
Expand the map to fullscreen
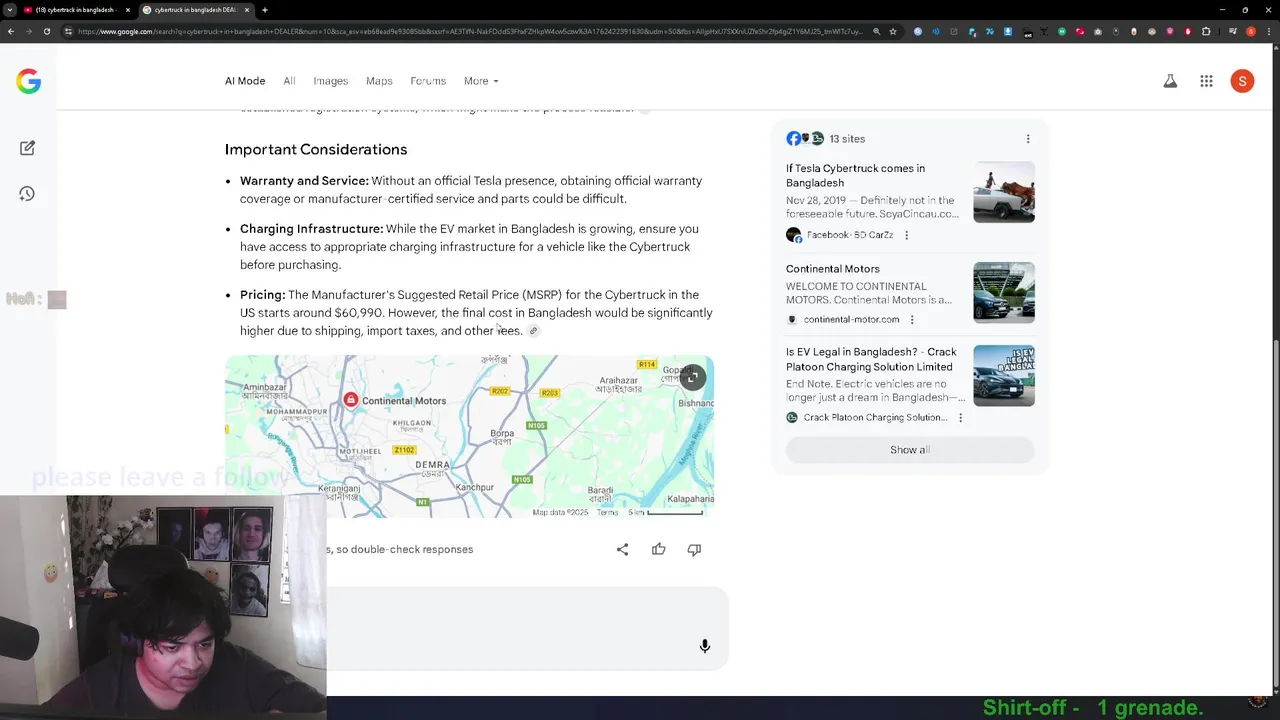coord(691,378)
